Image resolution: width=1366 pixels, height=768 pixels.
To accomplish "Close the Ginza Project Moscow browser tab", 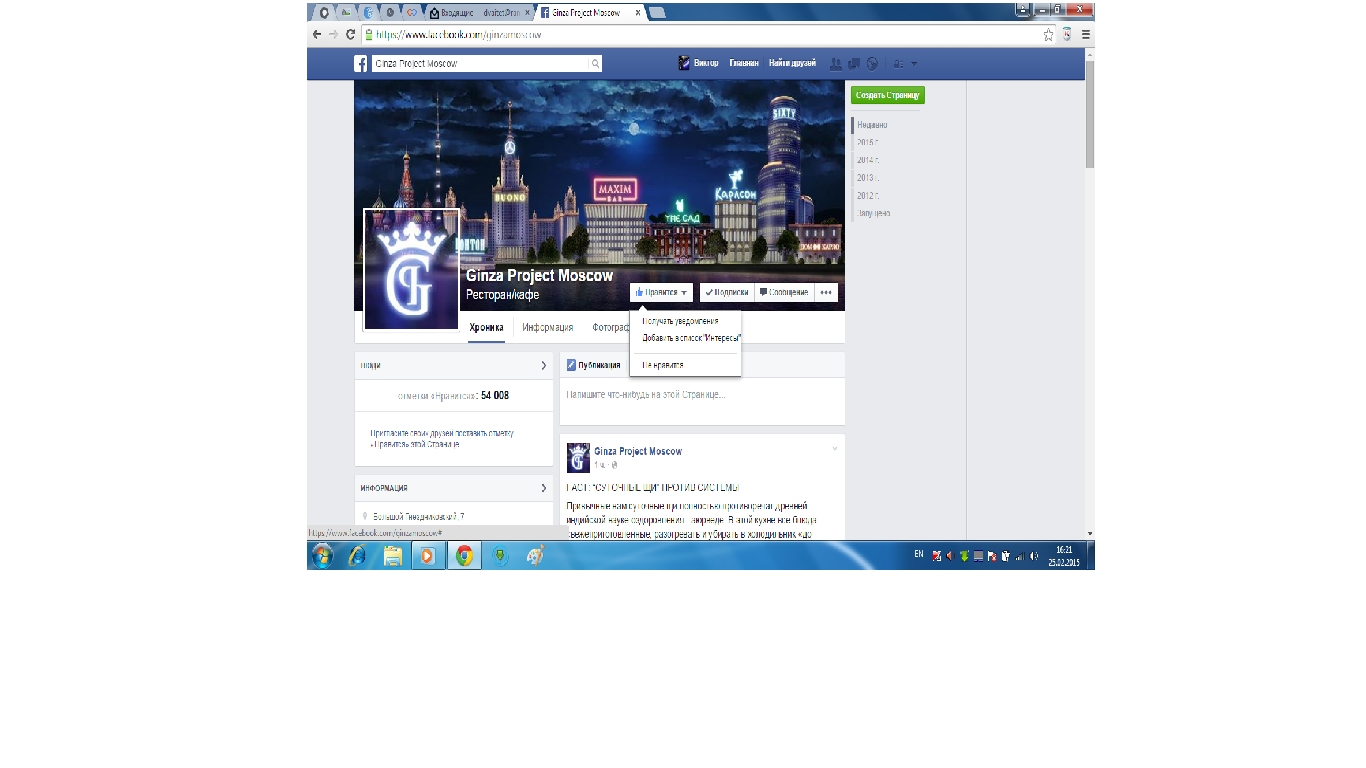I will point(637,13).
